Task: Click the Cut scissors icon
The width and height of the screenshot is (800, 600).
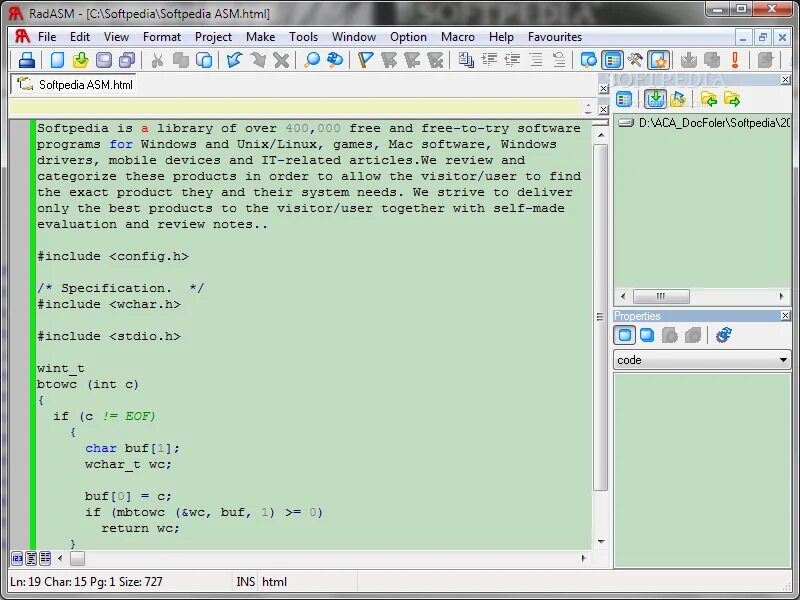Action: pos(158,60)
